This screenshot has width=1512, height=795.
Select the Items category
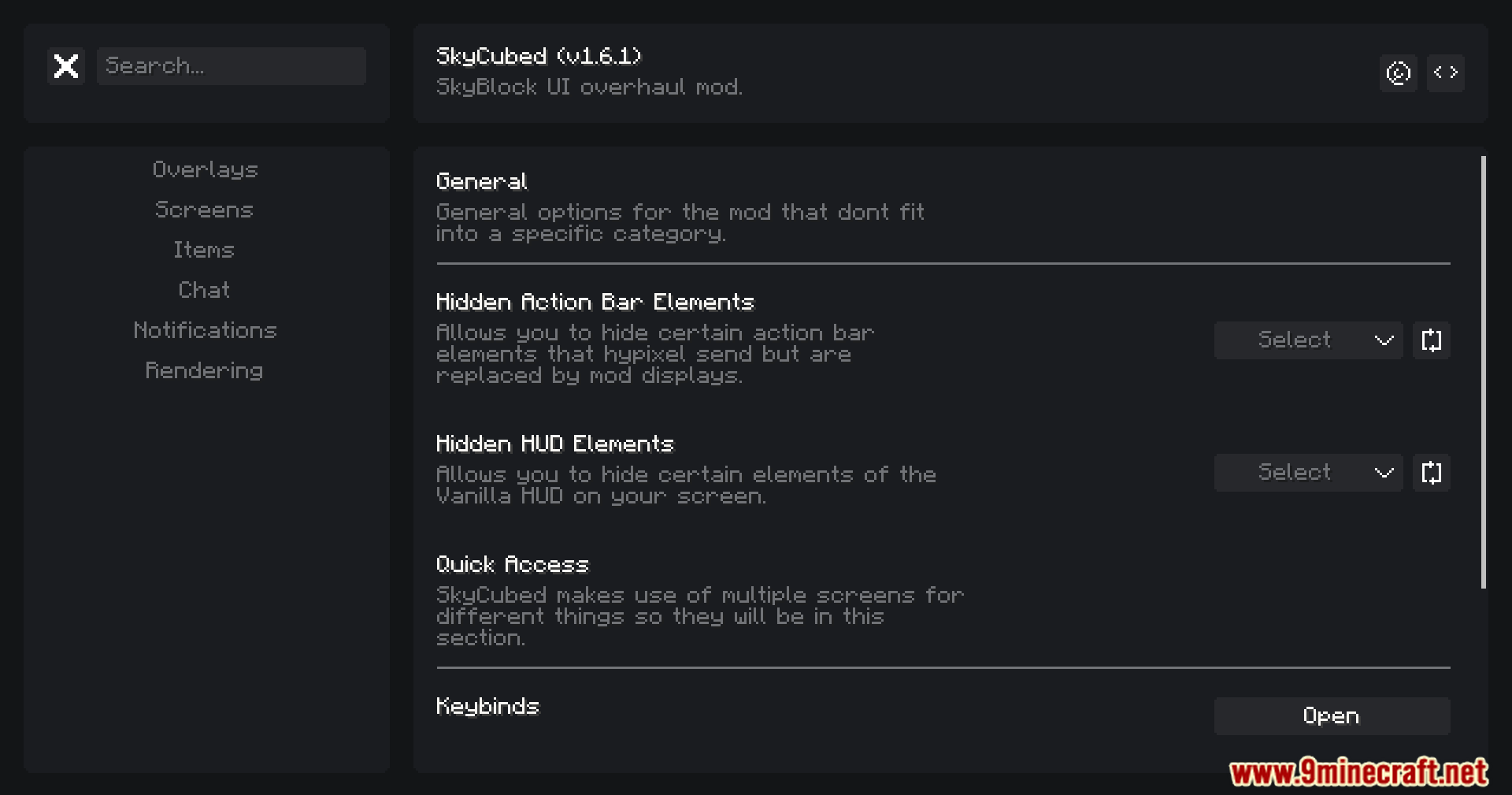point(204,250)
